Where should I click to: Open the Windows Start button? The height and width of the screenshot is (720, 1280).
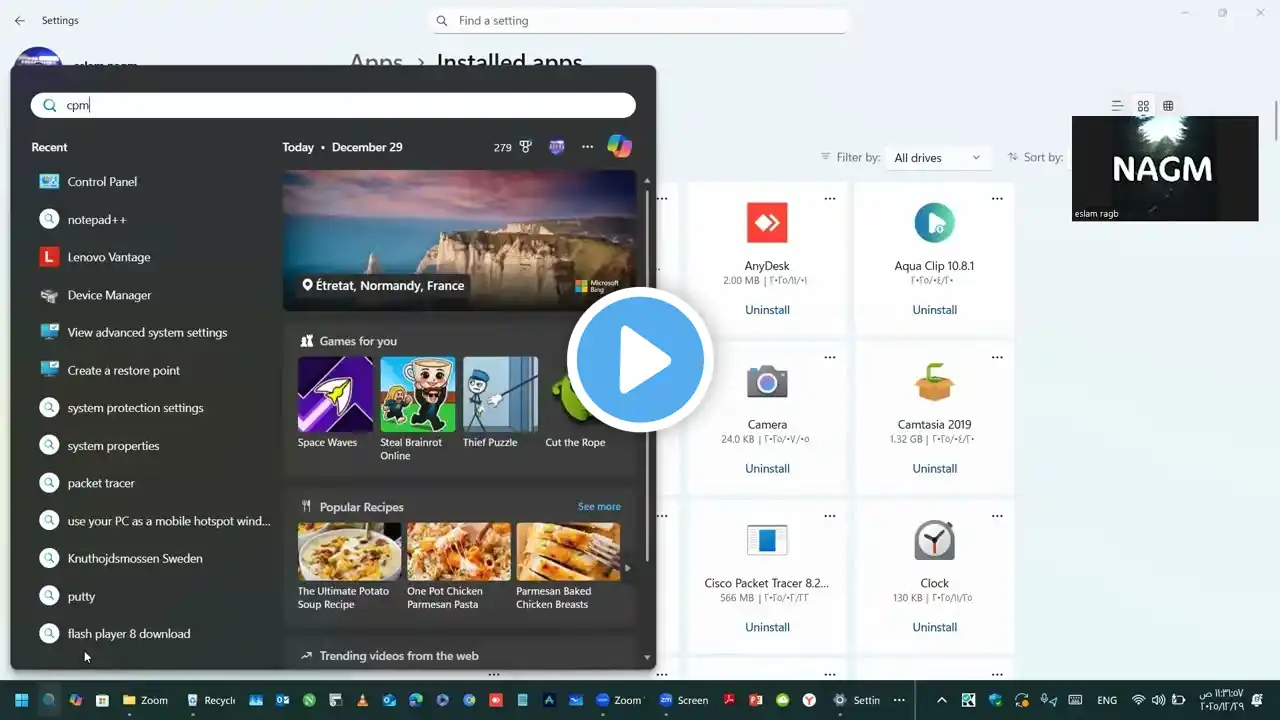point(21,700)
